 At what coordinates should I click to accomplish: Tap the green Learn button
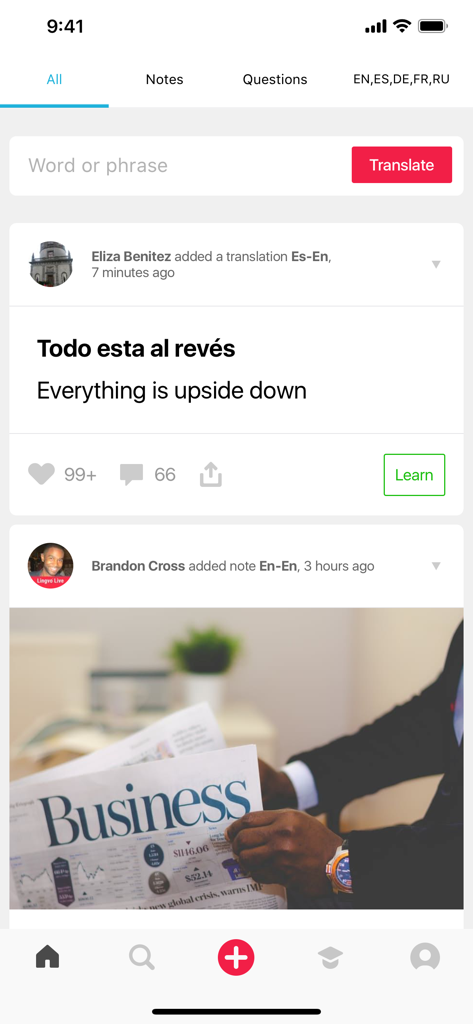click(x=414, y=475)
